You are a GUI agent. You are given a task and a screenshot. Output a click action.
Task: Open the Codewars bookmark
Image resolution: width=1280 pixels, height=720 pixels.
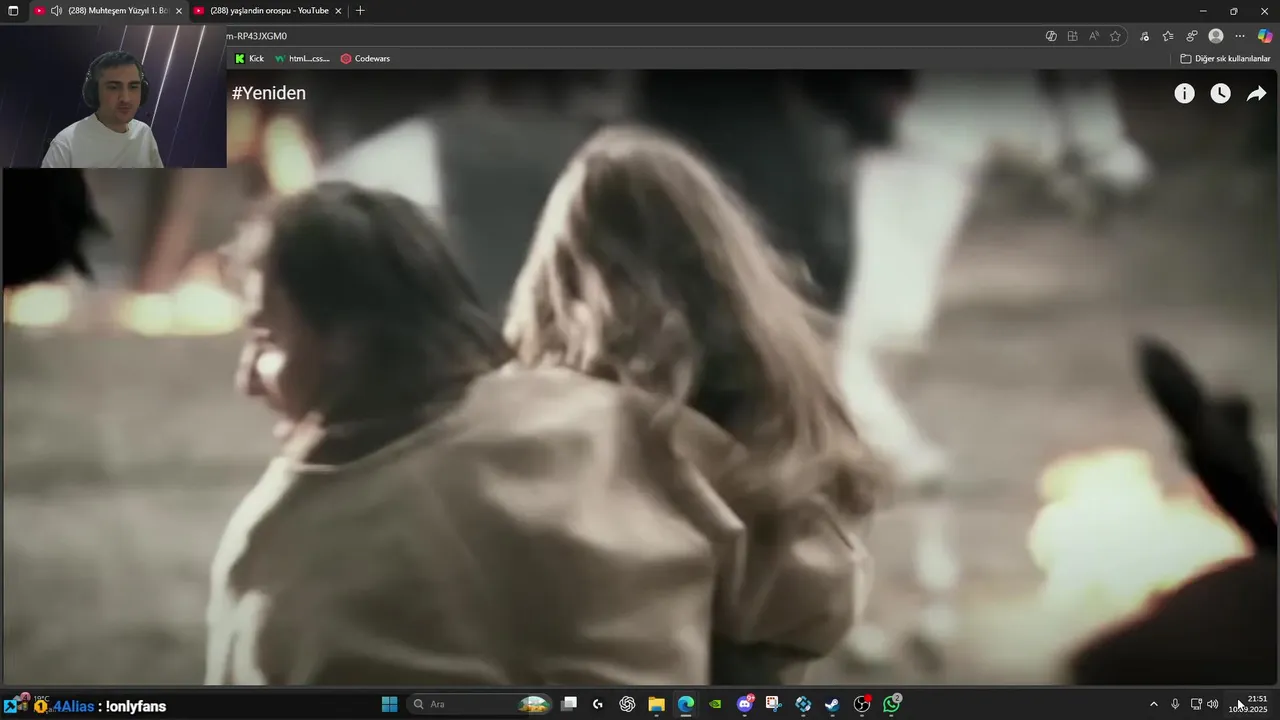[365, 59]
